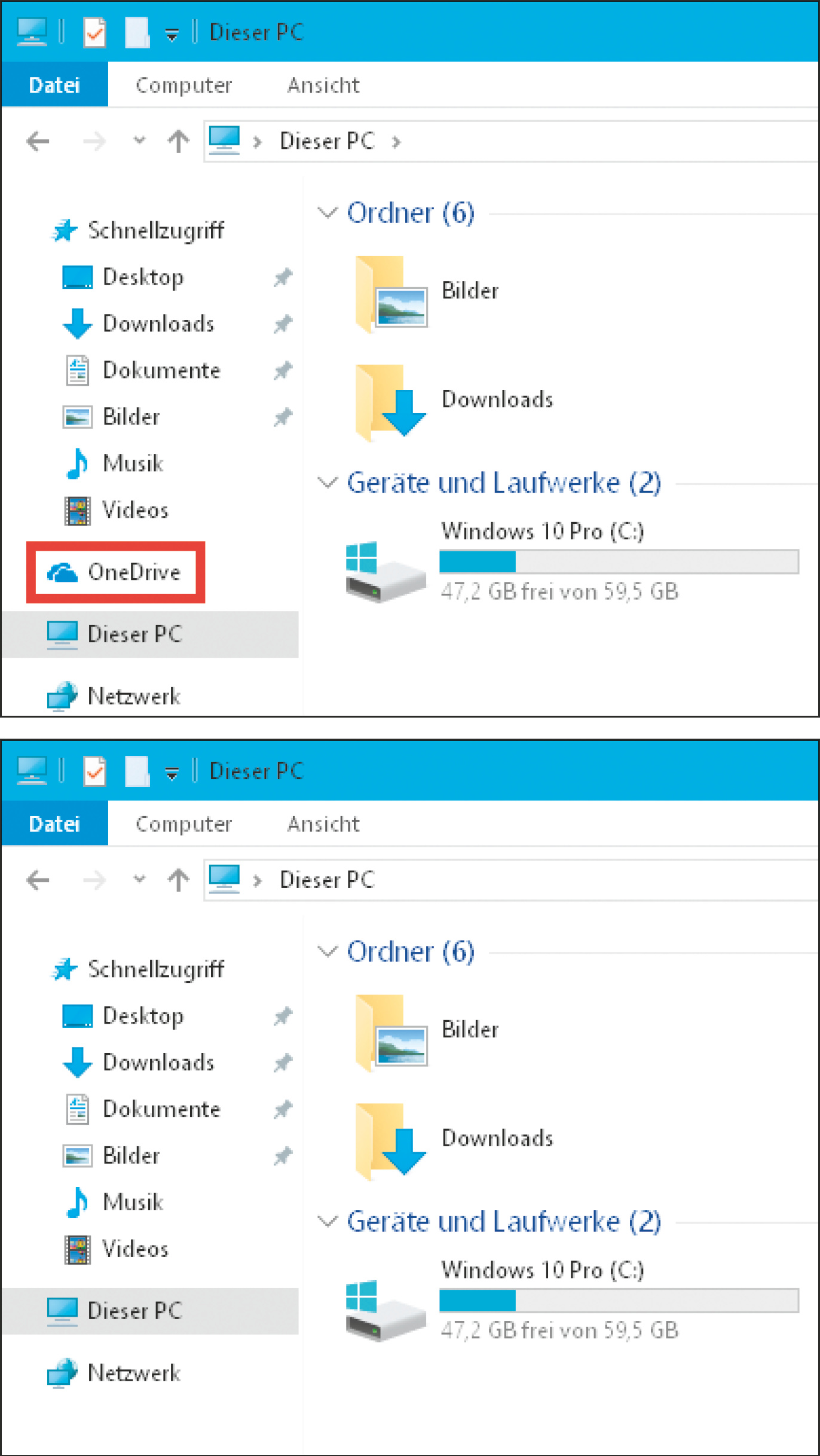This screenshot has height=1456, width=820.
Task: Open the Windows 10 Pro drive icon in upper window
Action: pyautogui.click(x=385, y=572)
